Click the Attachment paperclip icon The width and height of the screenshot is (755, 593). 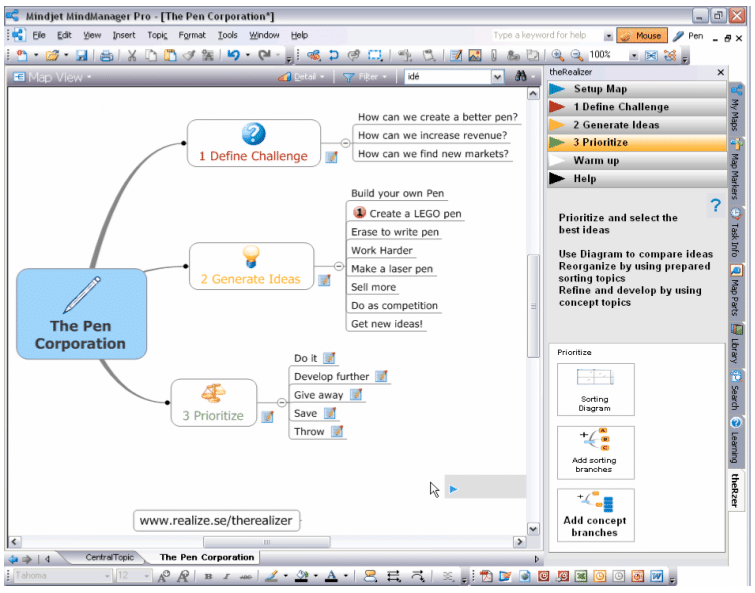[494, 55]
